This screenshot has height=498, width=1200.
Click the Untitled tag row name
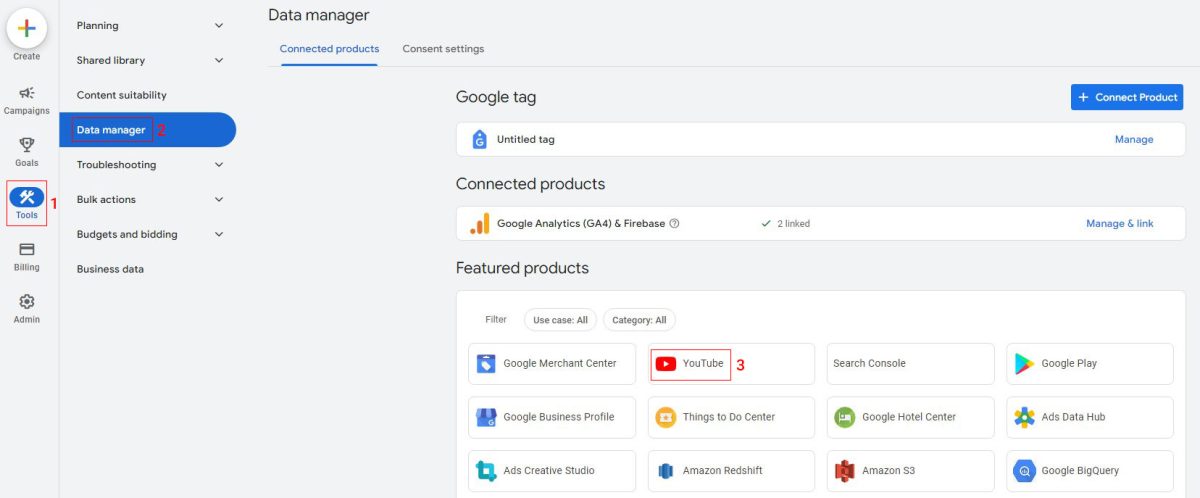click(526, 140)
